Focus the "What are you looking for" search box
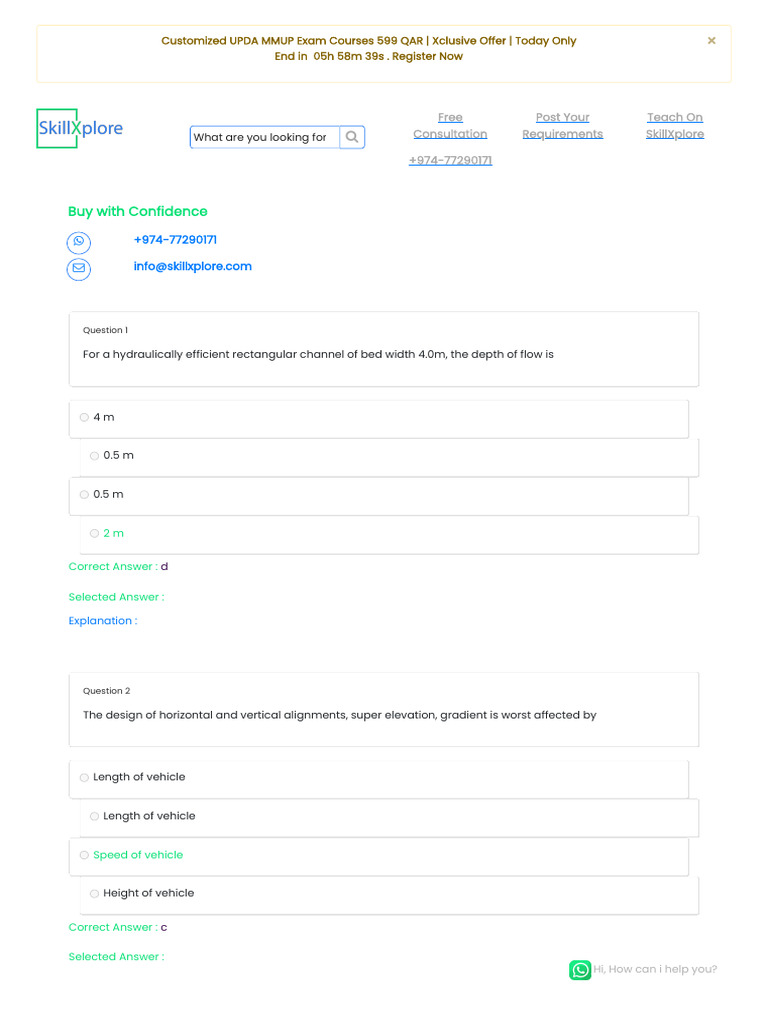The height and width of the screenshot is (1024, 768). tap(264, 137)
